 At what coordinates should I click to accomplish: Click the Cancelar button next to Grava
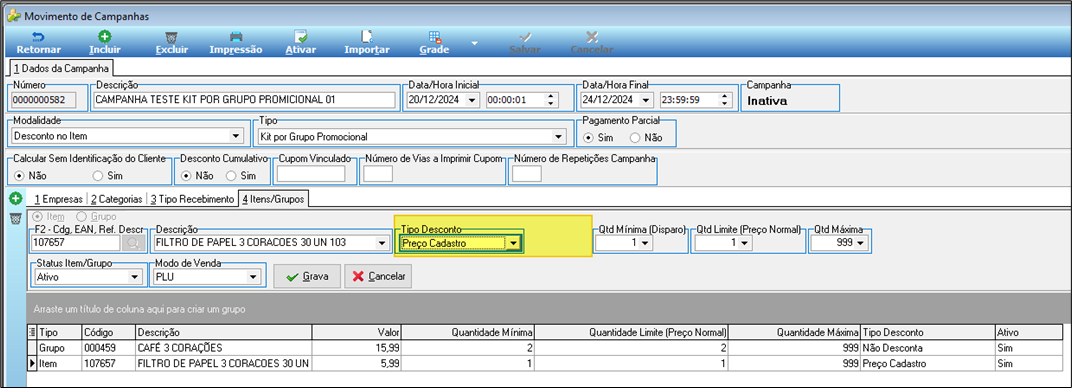(x=378, y=277)
